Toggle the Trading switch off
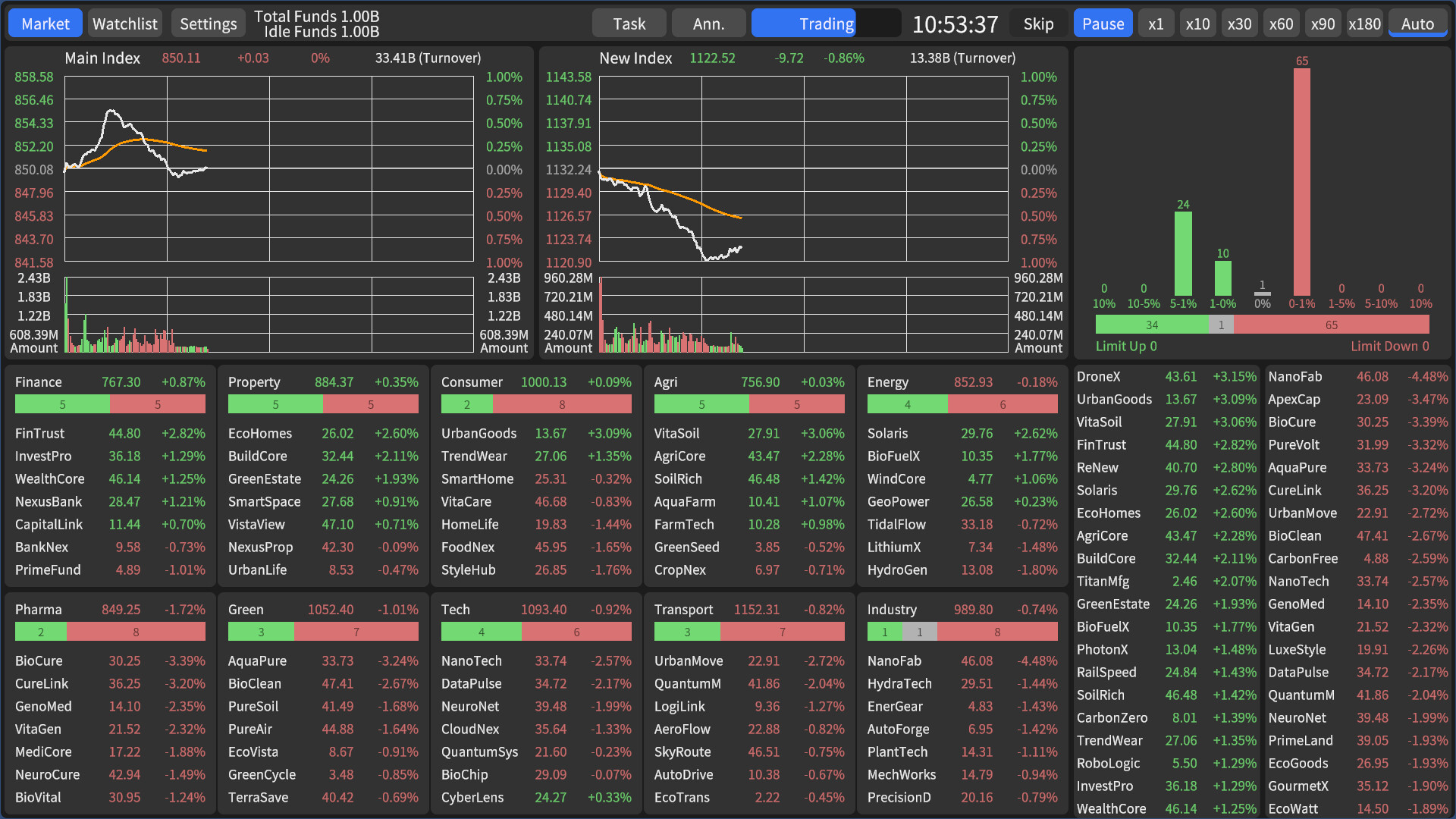1456x819 pixels. pos(826,24)
